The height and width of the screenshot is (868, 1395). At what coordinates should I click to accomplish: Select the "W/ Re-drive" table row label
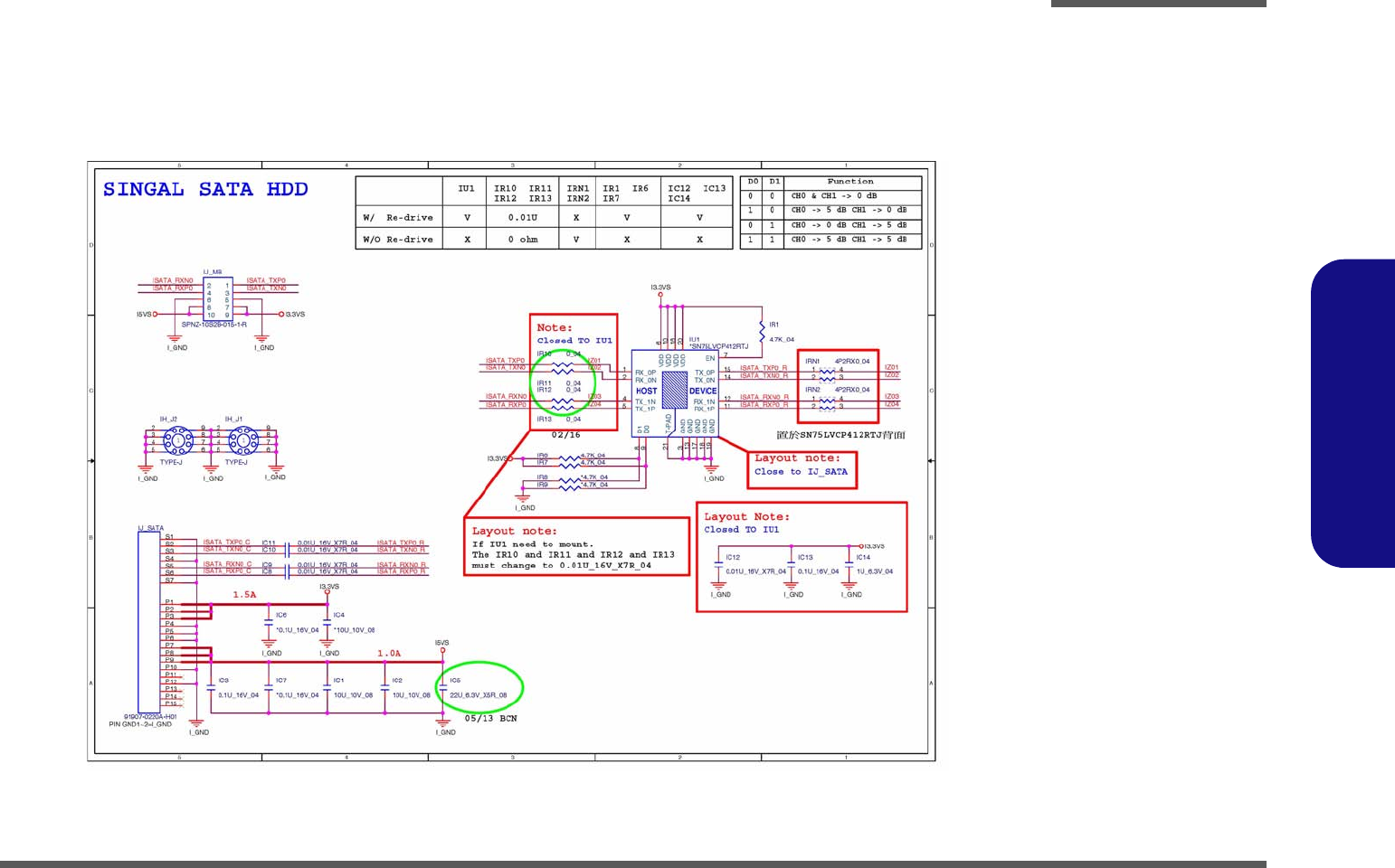(398, 218)
